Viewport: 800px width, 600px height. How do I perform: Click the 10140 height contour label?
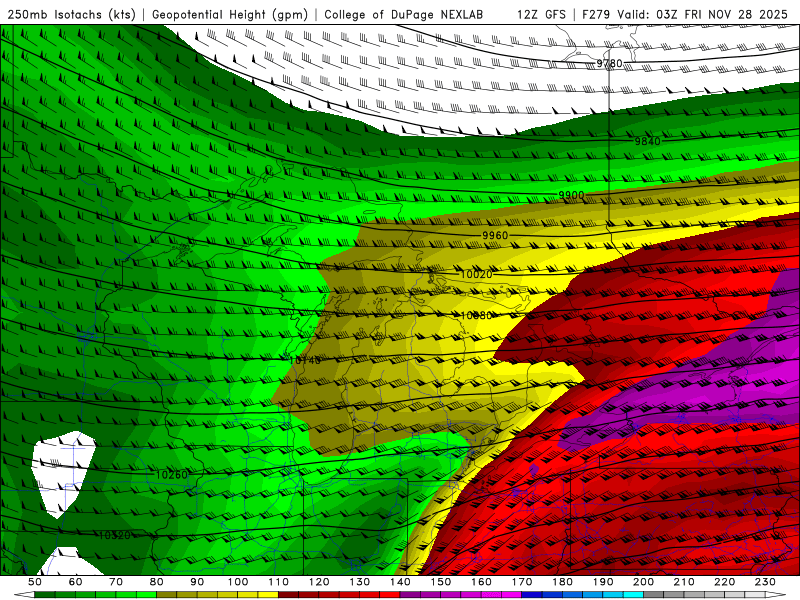pos(305,360)
